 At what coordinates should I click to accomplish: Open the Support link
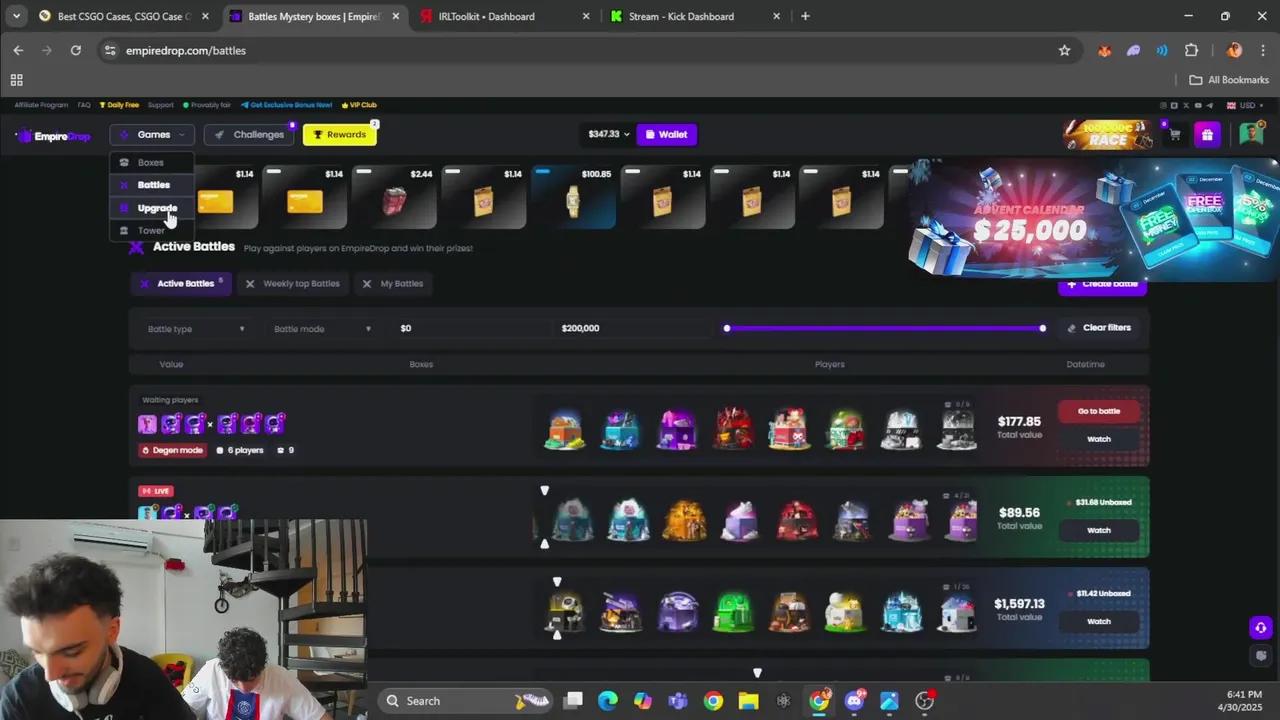[160, 105]
